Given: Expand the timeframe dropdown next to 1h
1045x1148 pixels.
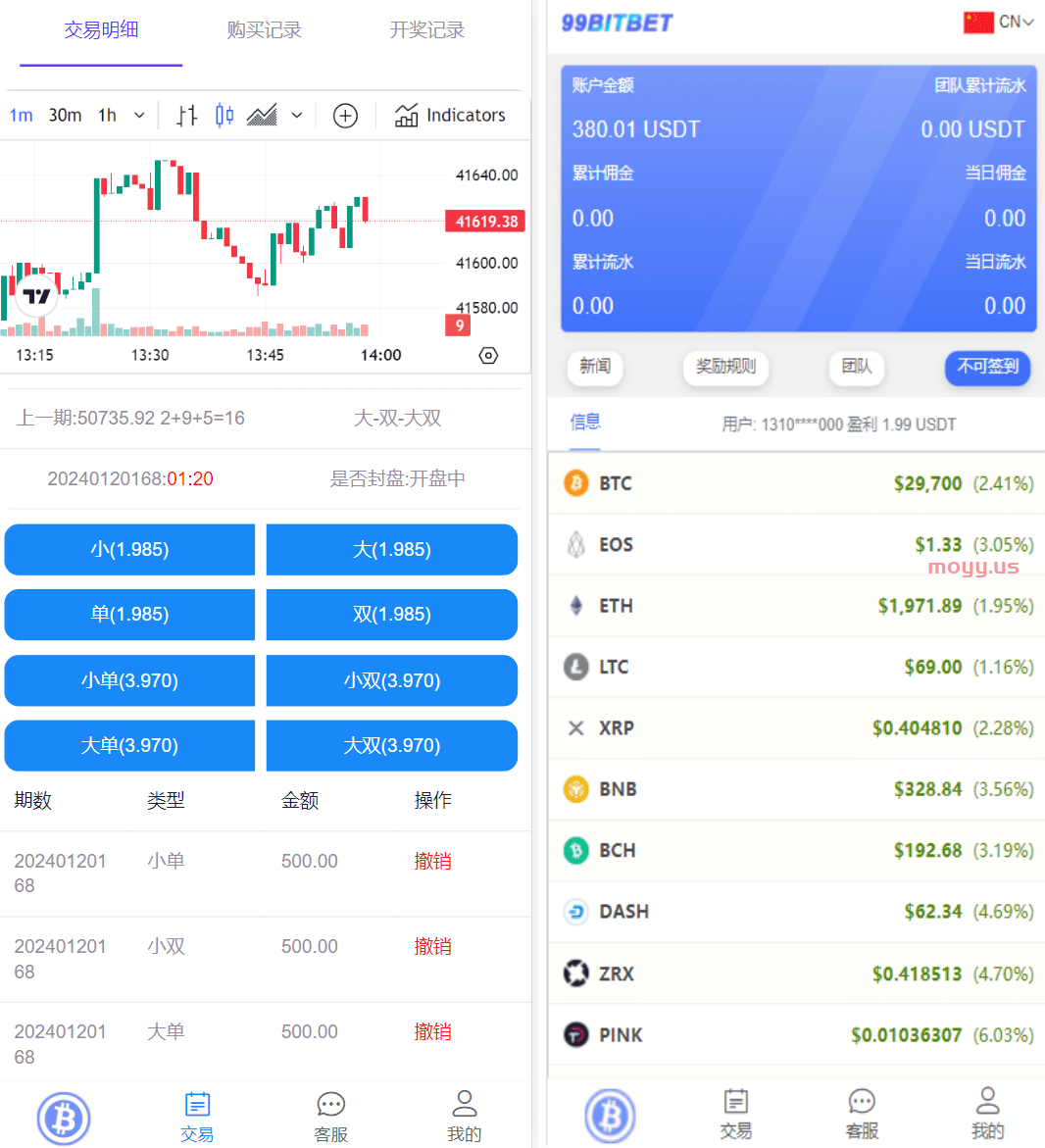Looking at the screenshot, I should [x=139, y=116].
